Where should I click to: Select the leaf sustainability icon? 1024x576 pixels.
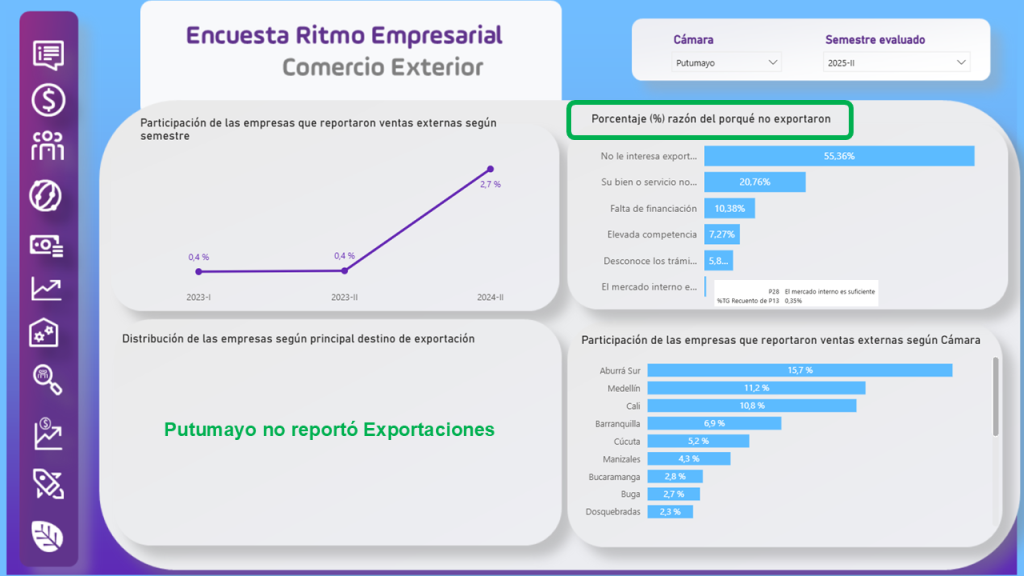pos(48,535)
